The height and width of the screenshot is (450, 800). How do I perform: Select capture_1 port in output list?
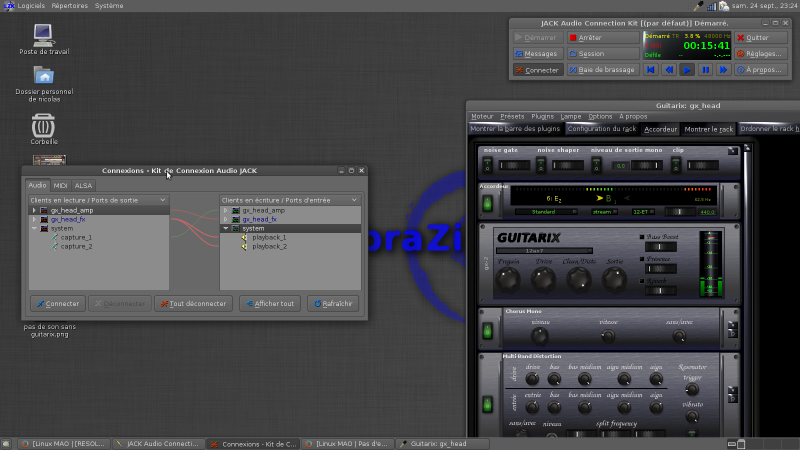[76, 237]
